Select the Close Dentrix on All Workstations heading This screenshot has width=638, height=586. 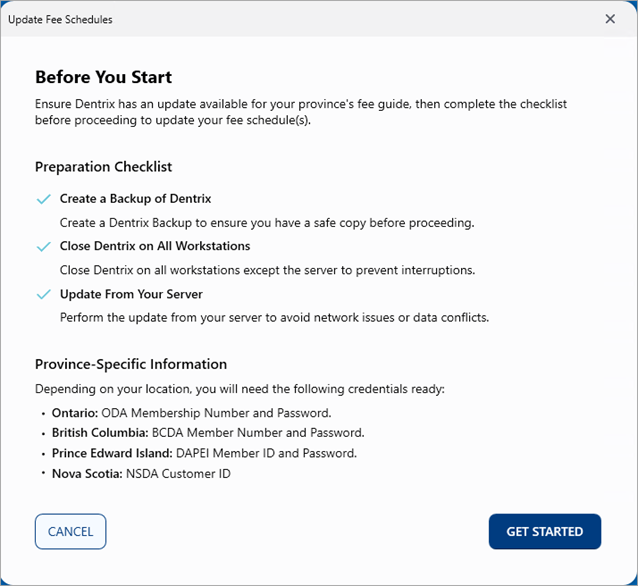pos(154,246)
